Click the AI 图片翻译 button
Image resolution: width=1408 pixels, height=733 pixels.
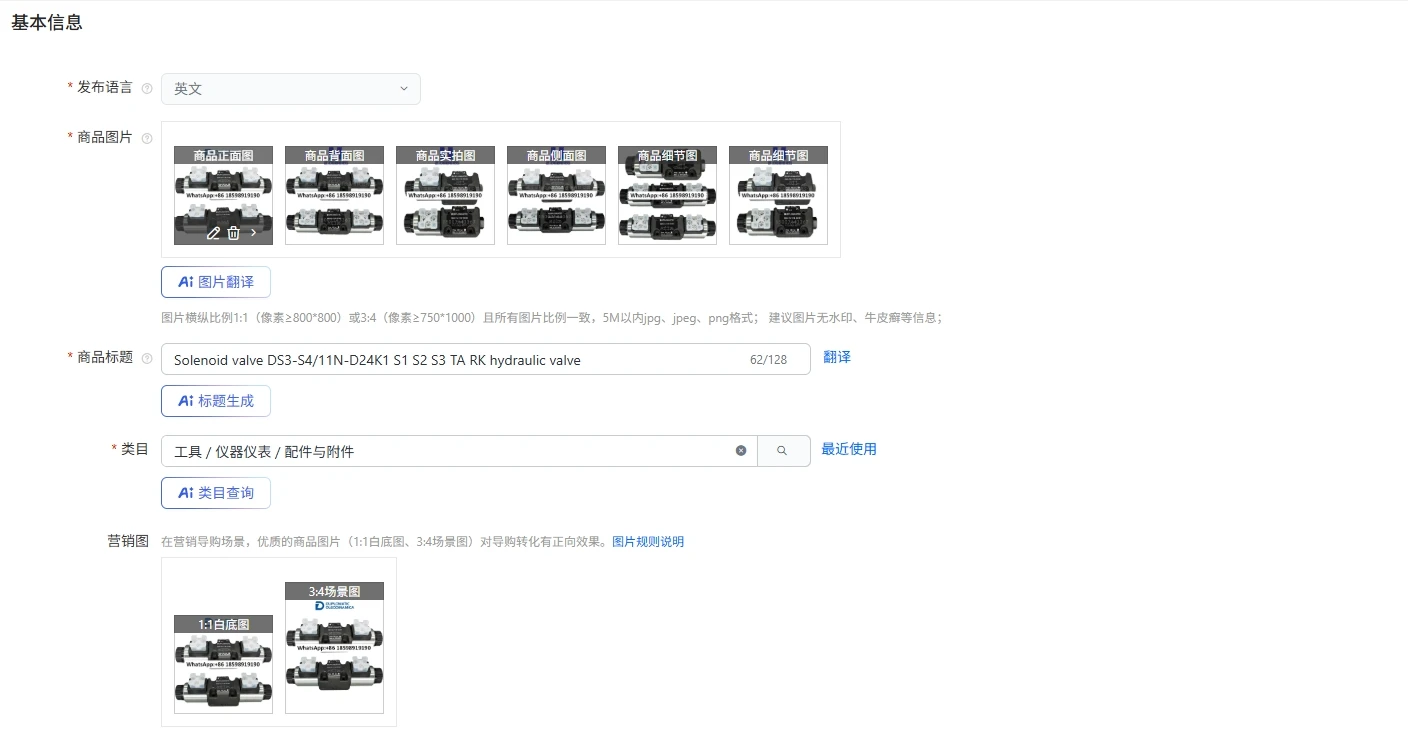216,282
